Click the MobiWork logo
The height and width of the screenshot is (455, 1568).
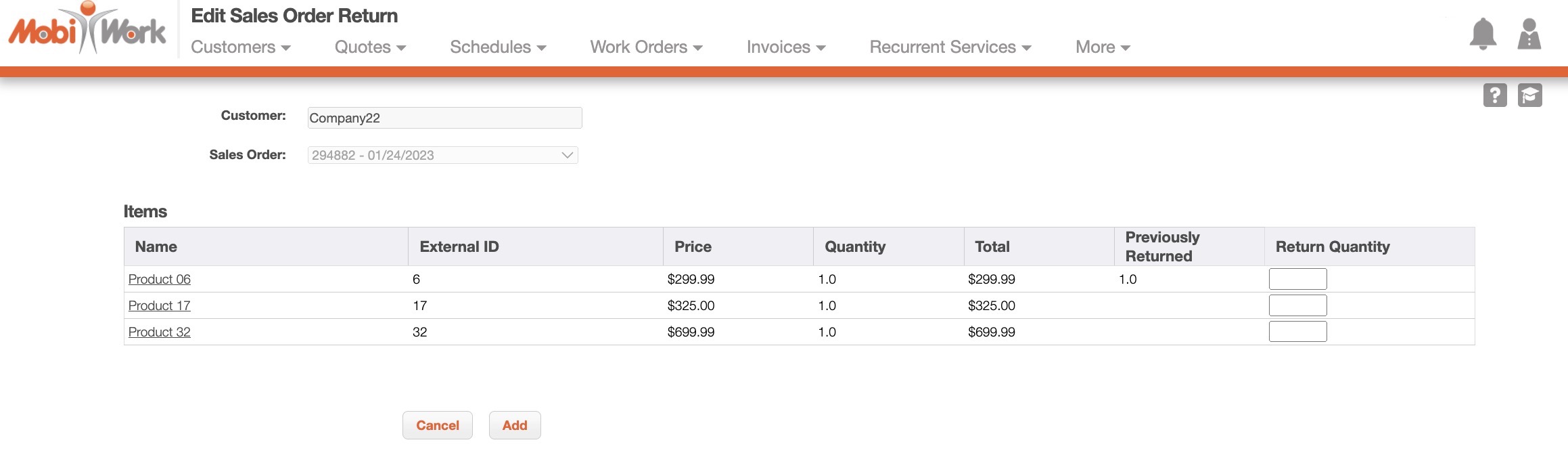click(x=87, y=29)
